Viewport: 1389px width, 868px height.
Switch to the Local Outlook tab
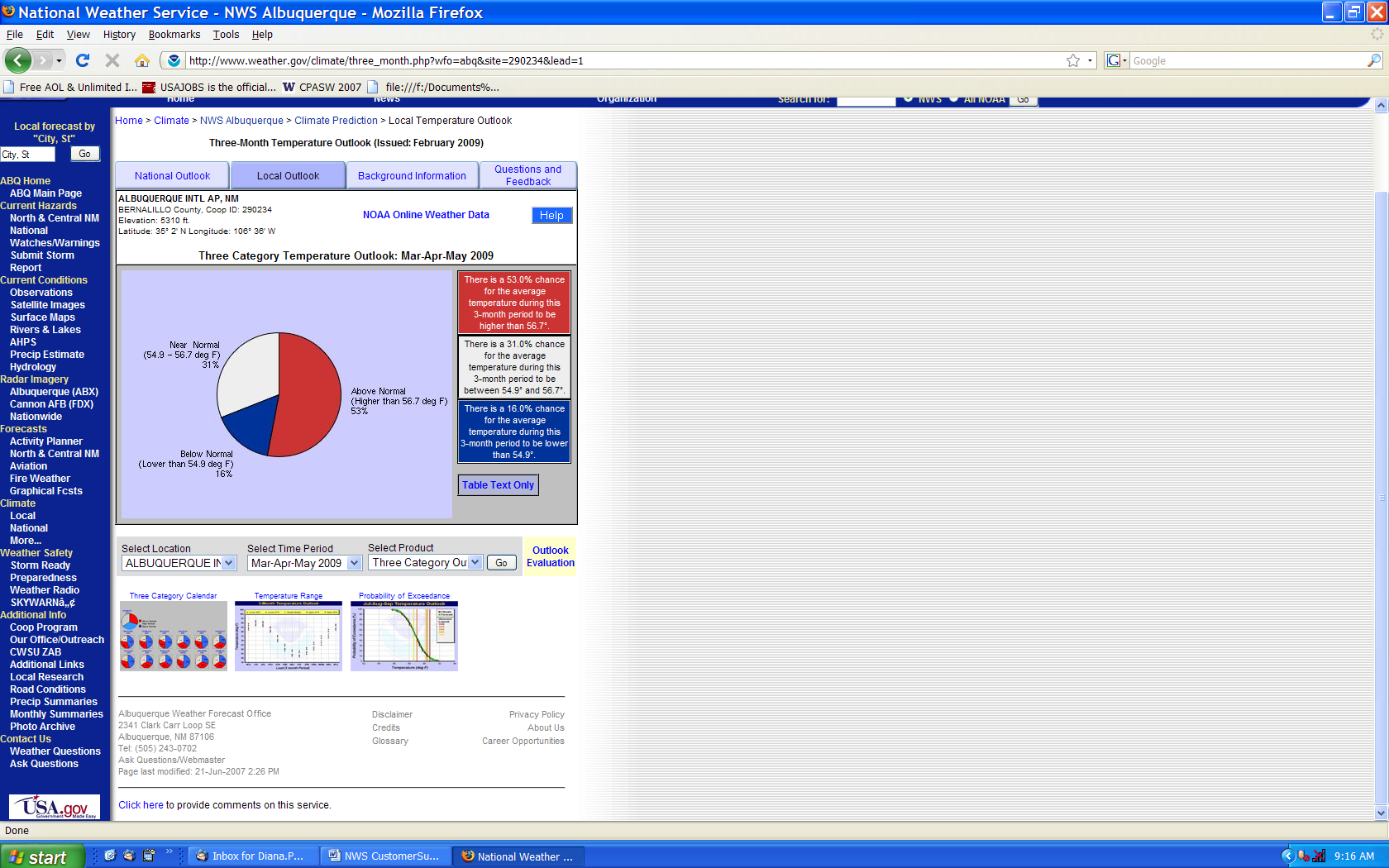pyautogui.click(x=288, y=176)
